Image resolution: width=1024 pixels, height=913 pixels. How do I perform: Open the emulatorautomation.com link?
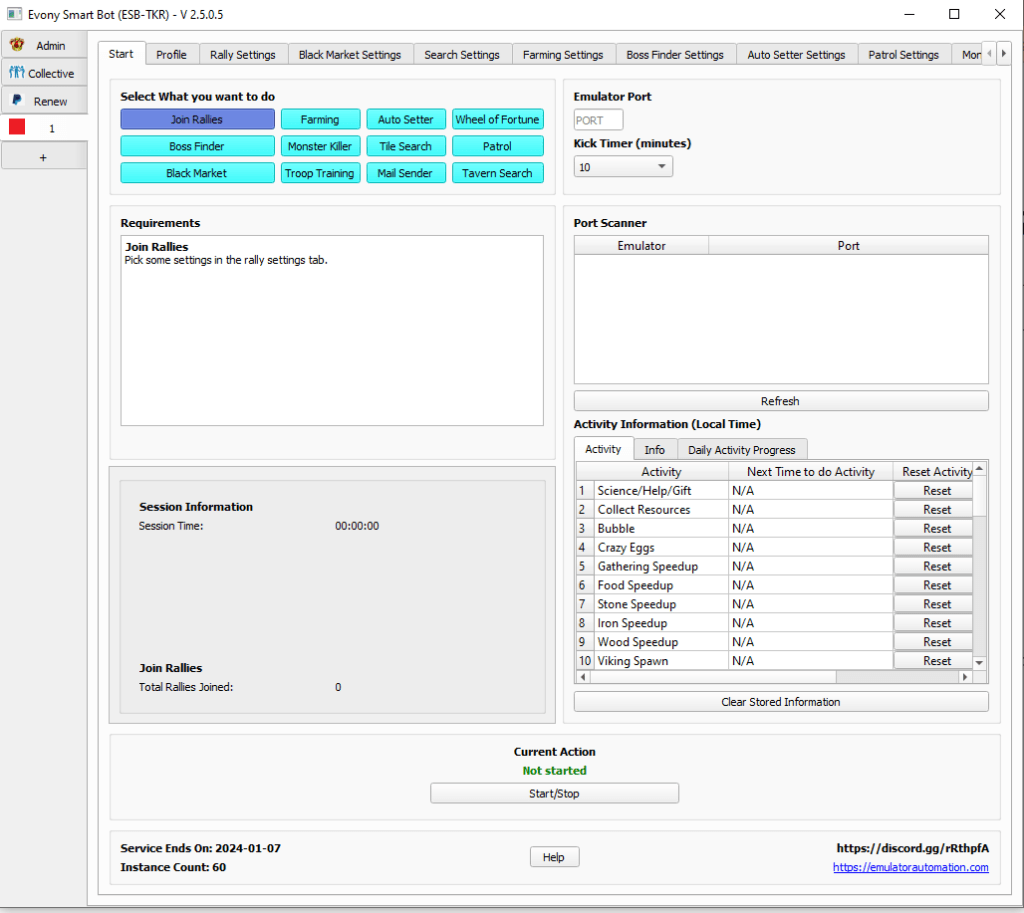910,867
